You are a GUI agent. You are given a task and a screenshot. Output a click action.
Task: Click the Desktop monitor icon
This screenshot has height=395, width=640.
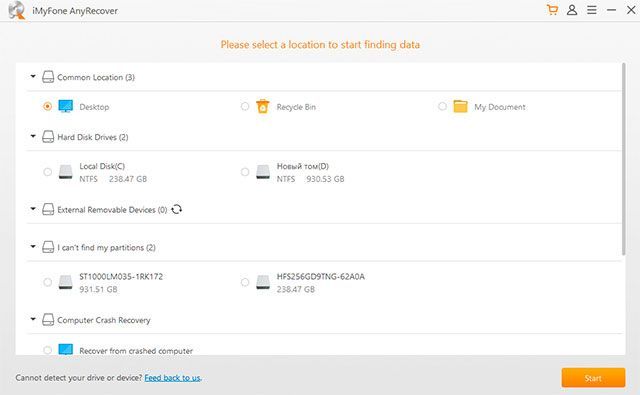pyautogui.click(x=65, y=107)
